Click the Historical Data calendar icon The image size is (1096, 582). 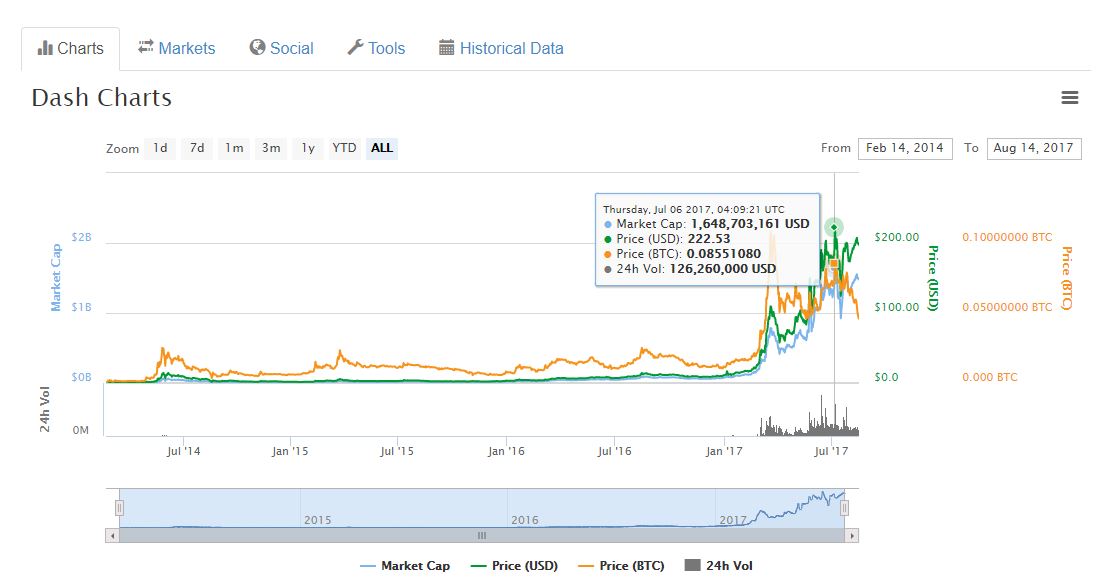446,48
